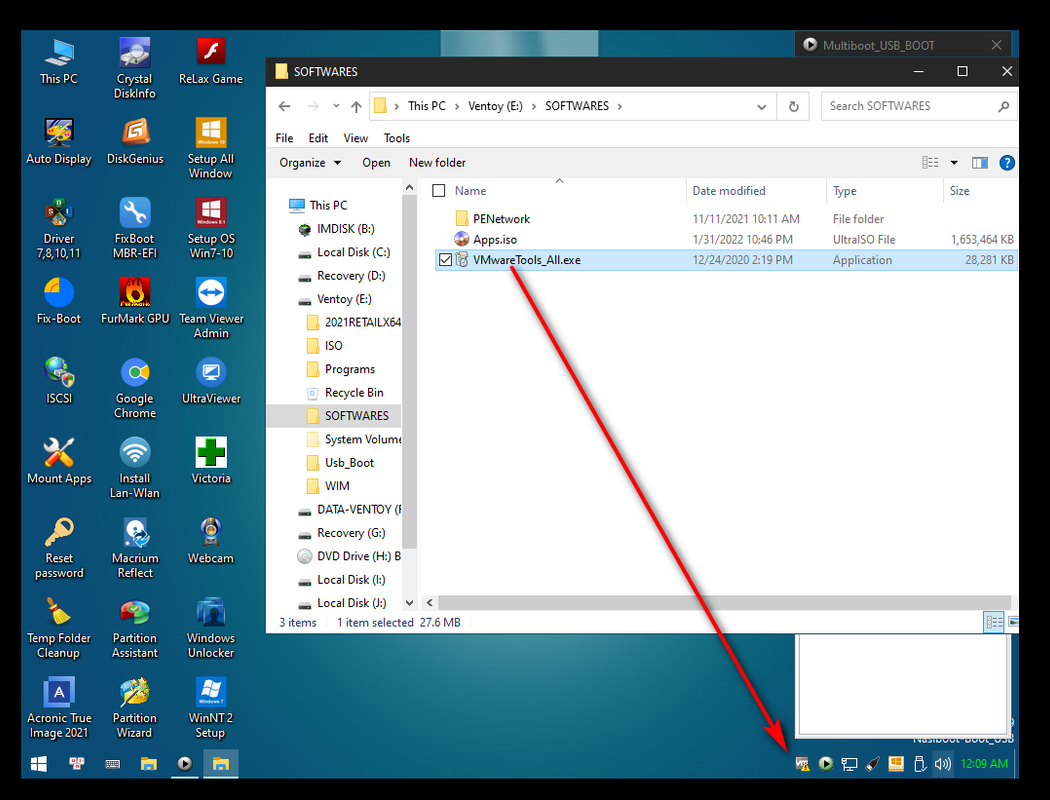
Task: Open UltraViewer desktop shortcut
Action: point(211,381)
